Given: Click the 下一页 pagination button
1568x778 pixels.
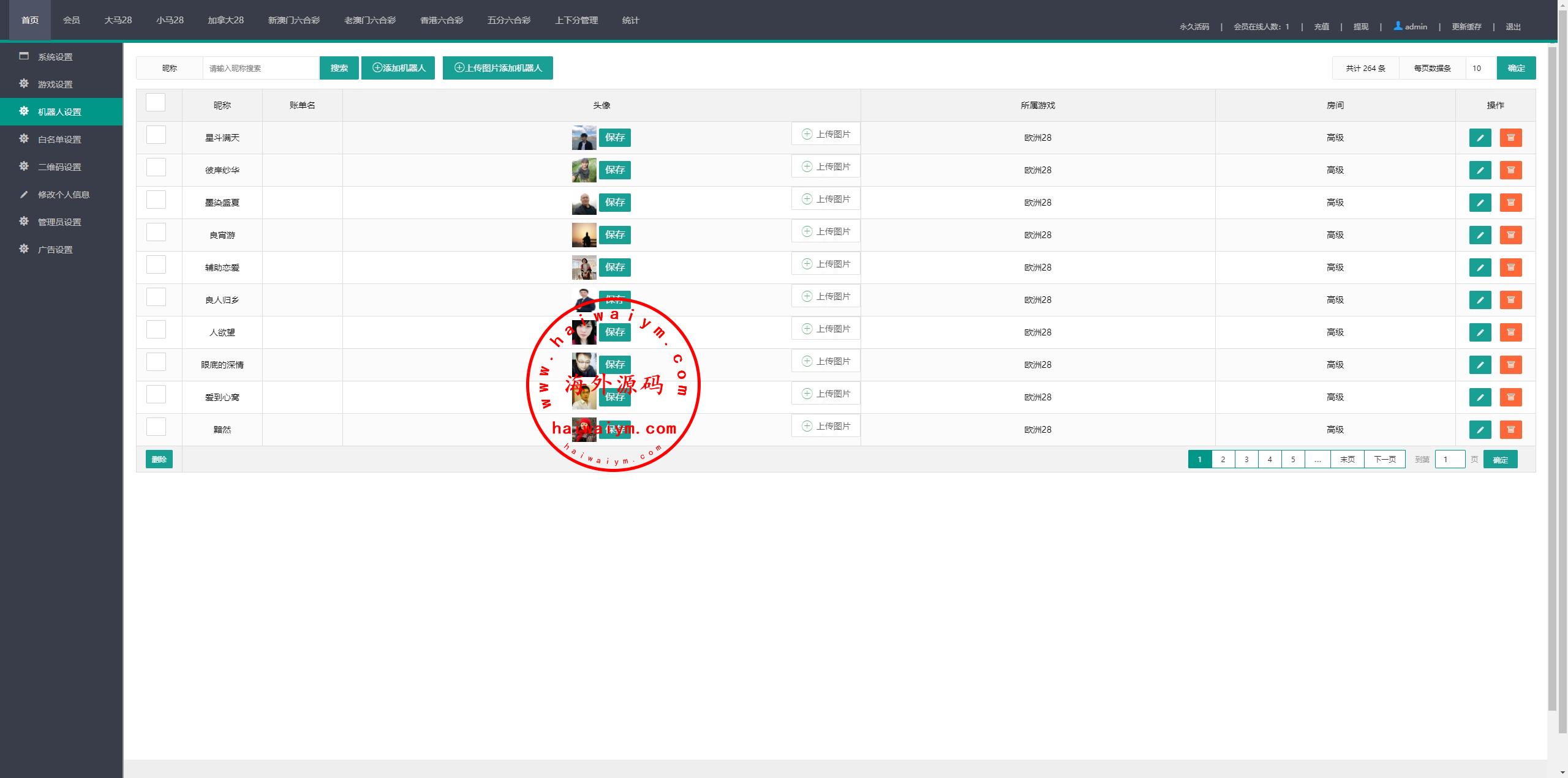Looking at the screenshot, I should point(1384,459).
